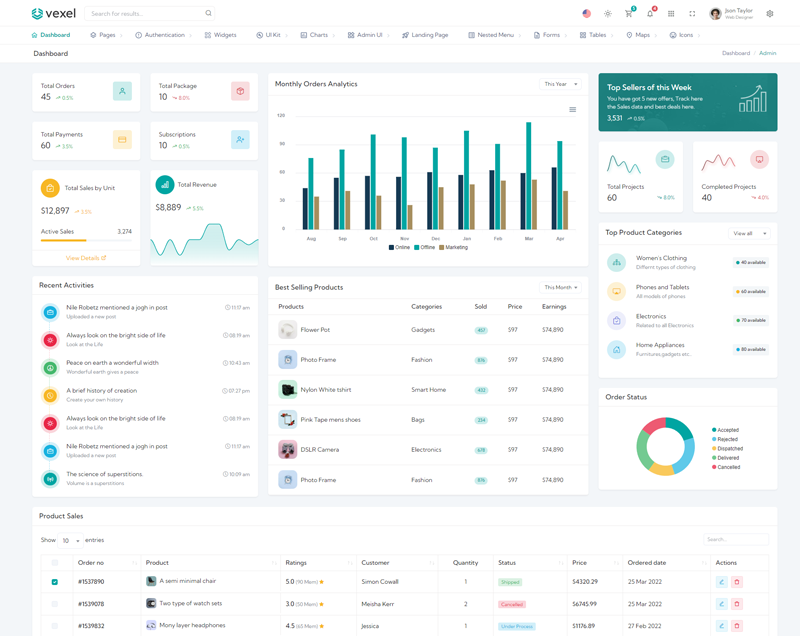Expand the This Month dropdown
Image resolution: width=800 pixels, height=636 pixels.
click(x=560, y=287)
